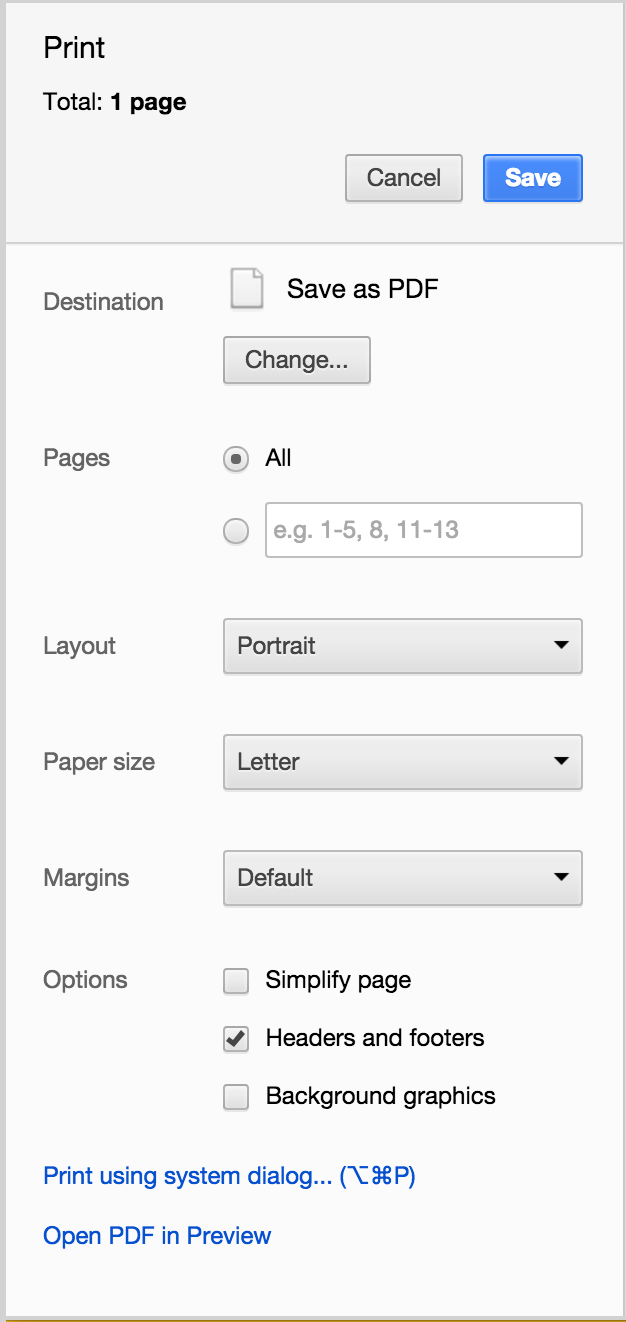The height and width of the screenshot is (1322, 626).
Task: Select Portrait layout option
Action: pos(402,646)
